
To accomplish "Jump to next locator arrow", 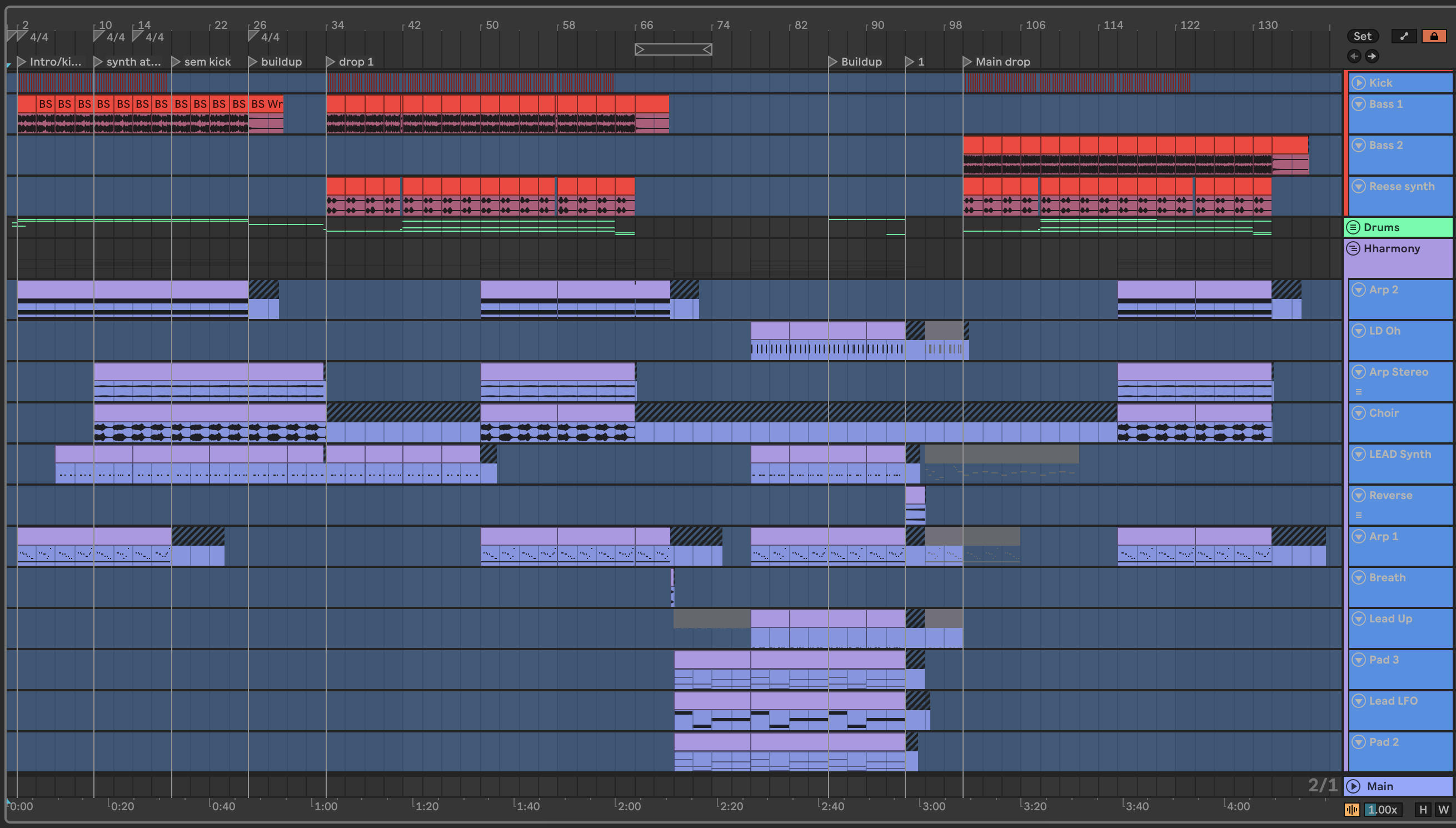I will (1372, 56).
